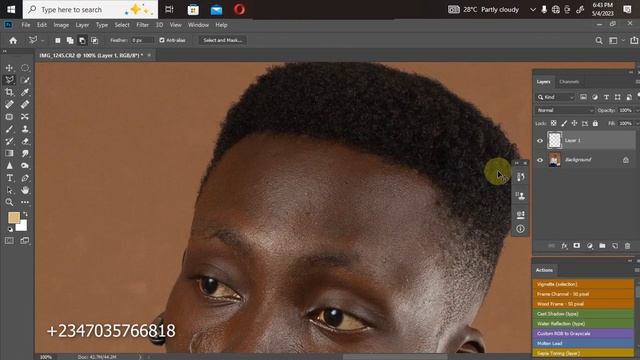Select the Move tool
The image size is (640, 360).
pos(9,68)
